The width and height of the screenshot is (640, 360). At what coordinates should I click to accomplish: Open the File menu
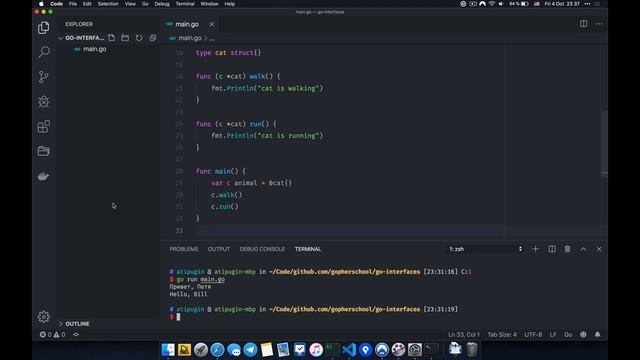tap(73, 4)
